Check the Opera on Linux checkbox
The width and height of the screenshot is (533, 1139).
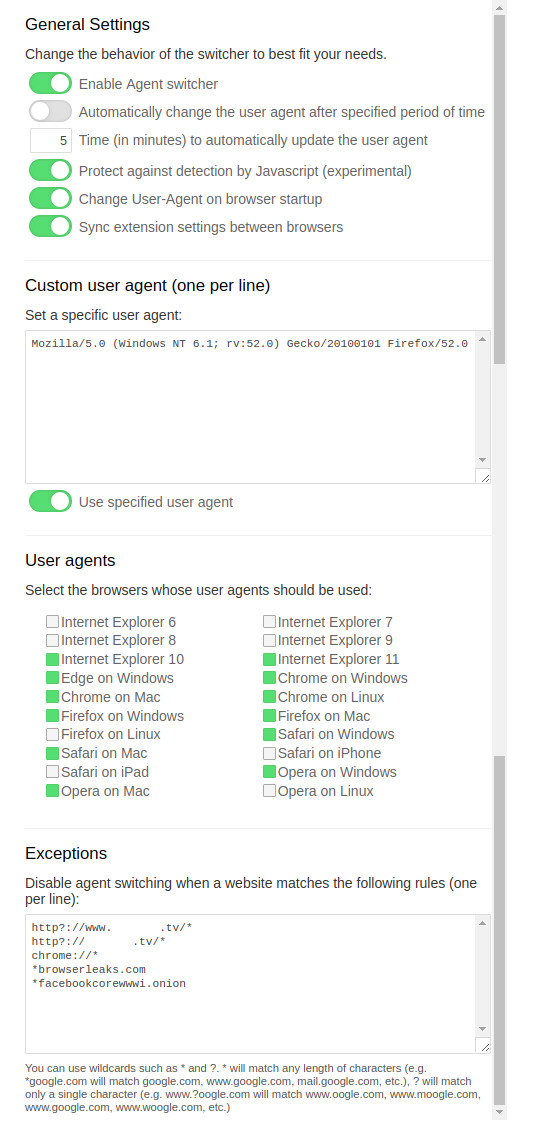[x=269, y=791]
